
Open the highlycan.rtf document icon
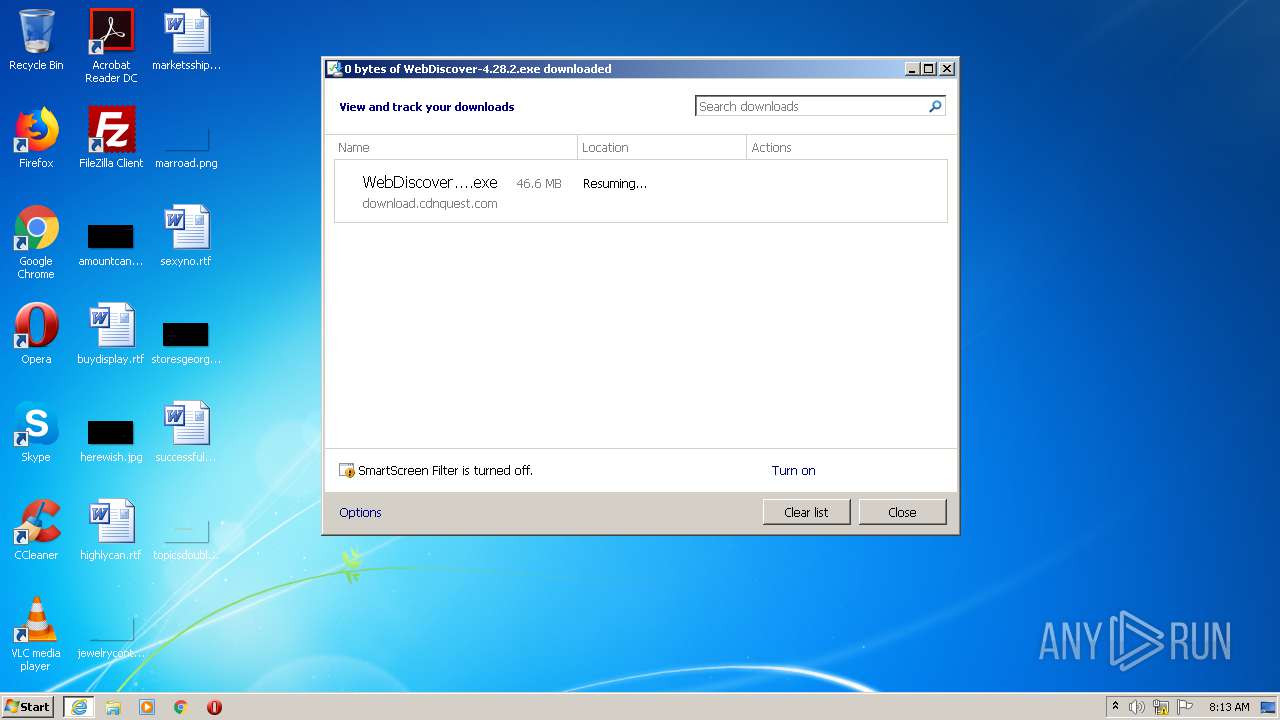pyautogui.click(x=111, y=530)
